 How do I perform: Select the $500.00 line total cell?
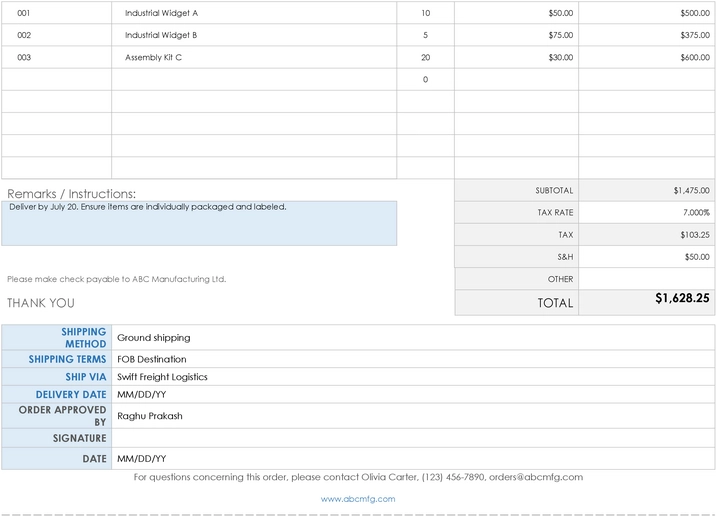(646, 13)
